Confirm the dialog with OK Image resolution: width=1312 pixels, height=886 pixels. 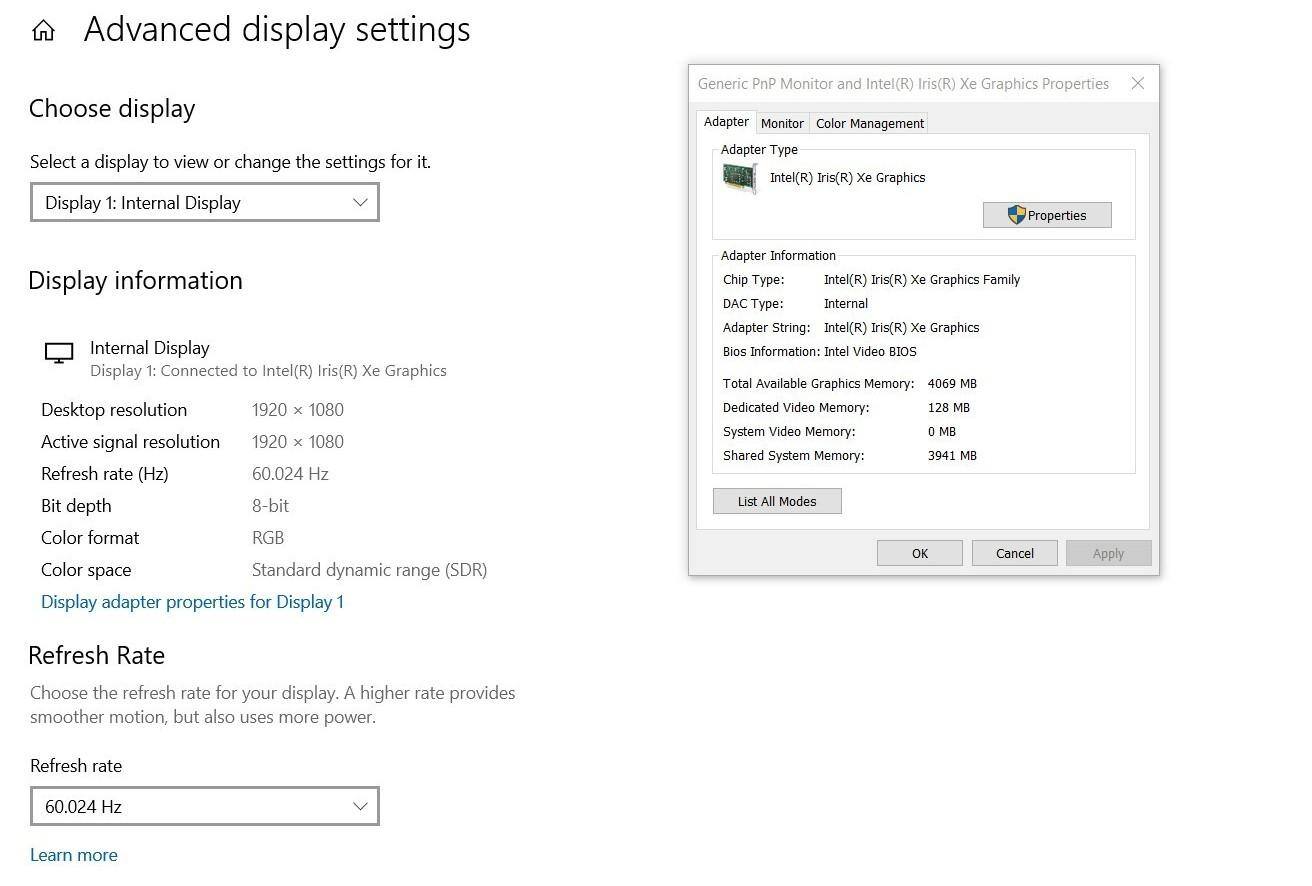point(920,554)
